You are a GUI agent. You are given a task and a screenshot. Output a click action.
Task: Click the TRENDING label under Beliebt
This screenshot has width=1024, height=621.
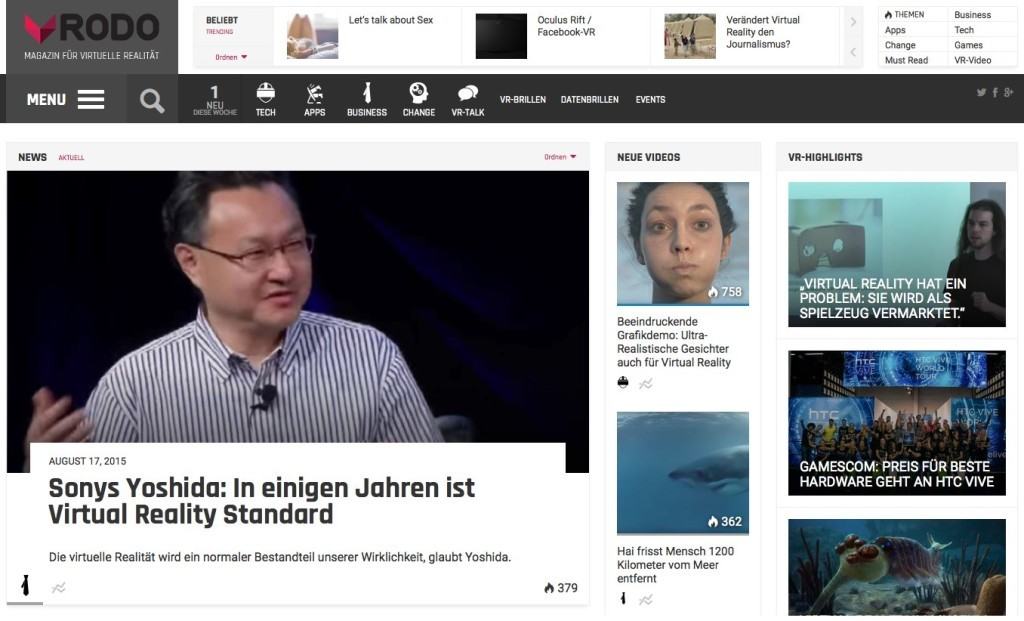point(219,31)
